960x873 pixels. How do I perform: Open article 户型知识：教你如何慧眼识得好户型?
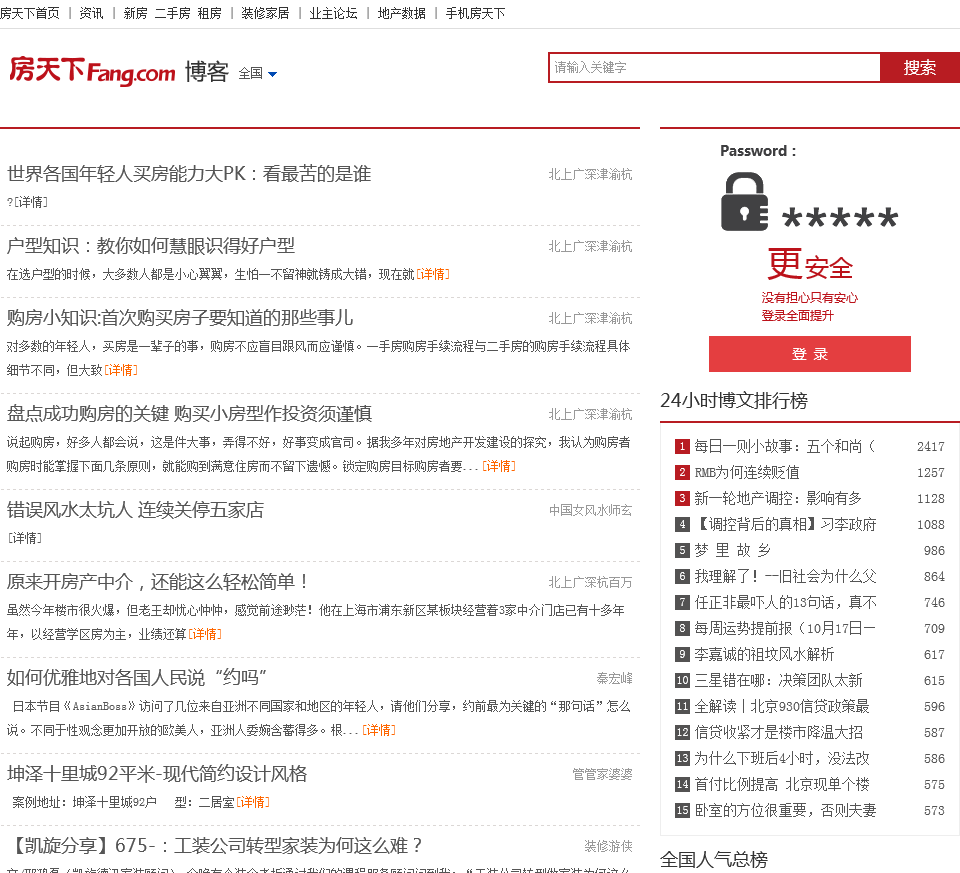[151, 246]
